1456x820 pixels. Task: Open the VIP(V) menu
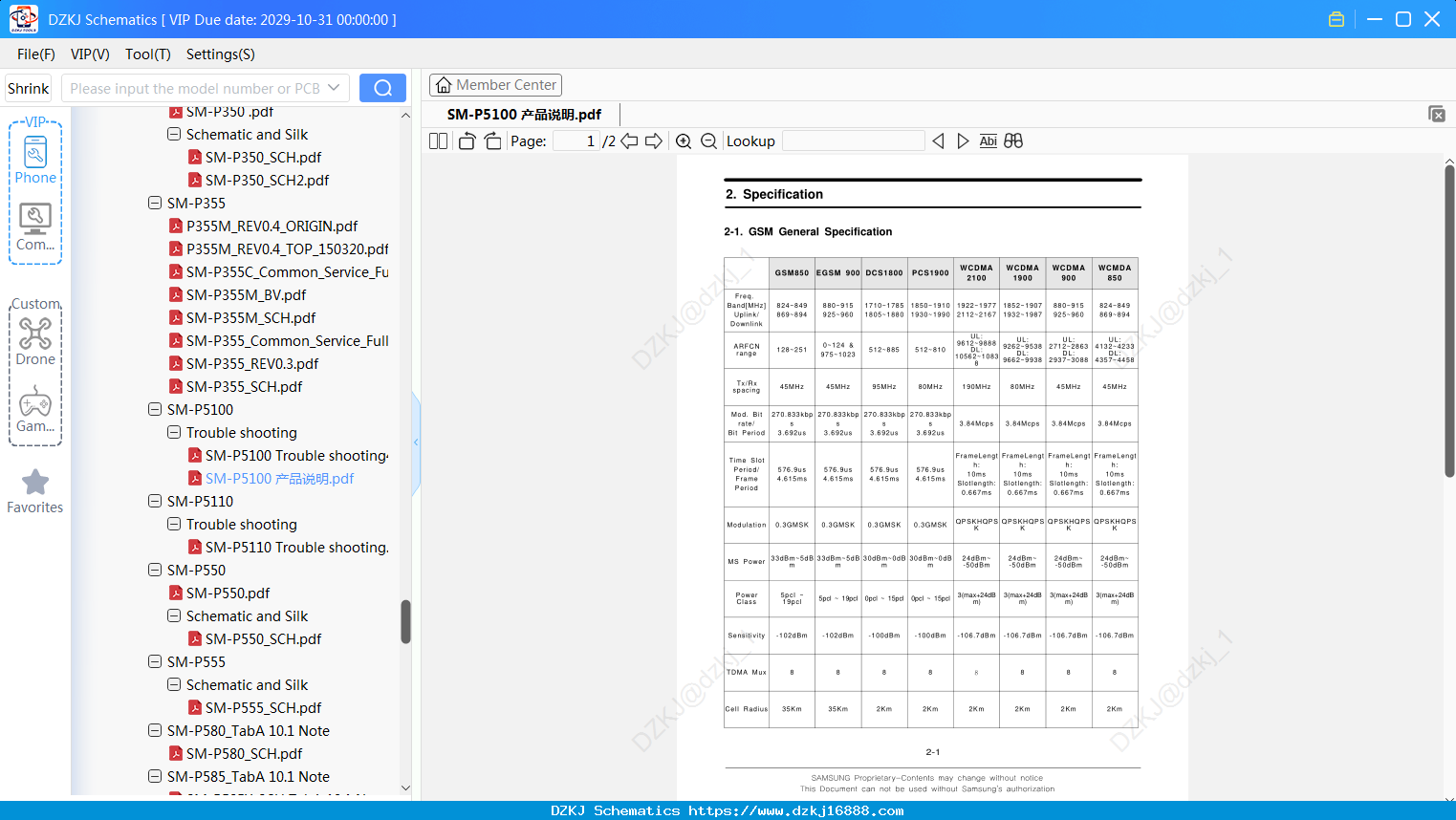(x=90, y=54)
